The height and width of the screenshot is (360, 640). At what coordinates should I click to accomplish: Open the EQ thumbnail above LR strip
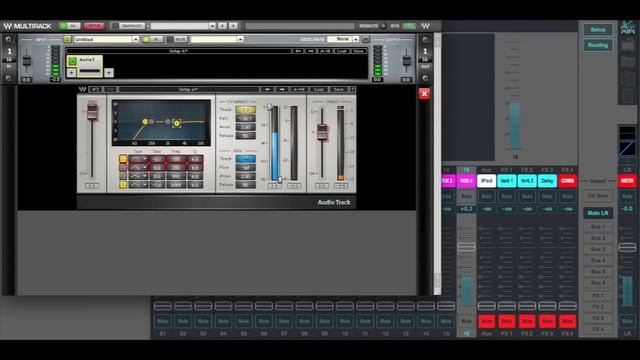[627, 133]
